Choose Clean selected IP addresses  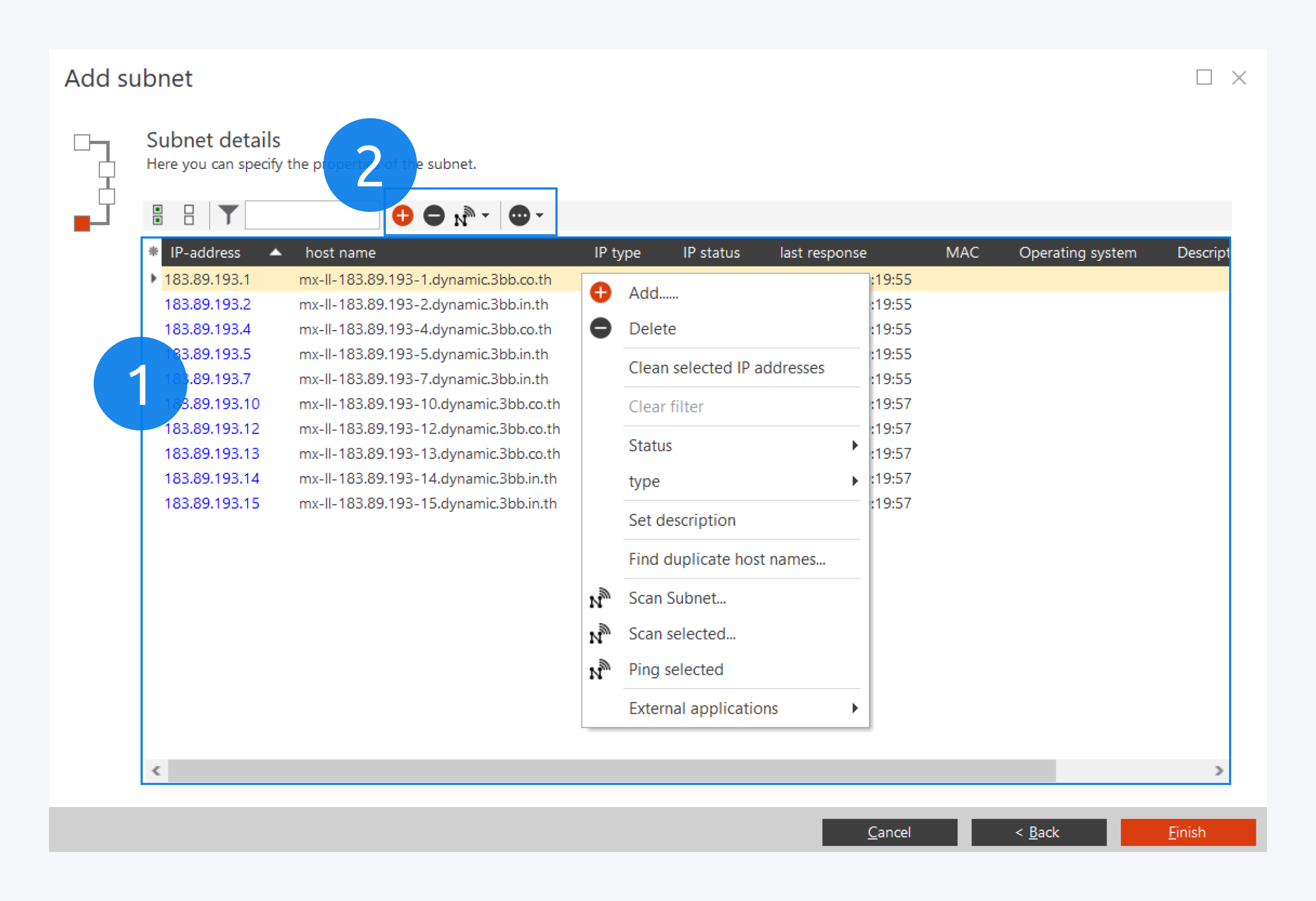pyautogui.click(x=726, y=367)
